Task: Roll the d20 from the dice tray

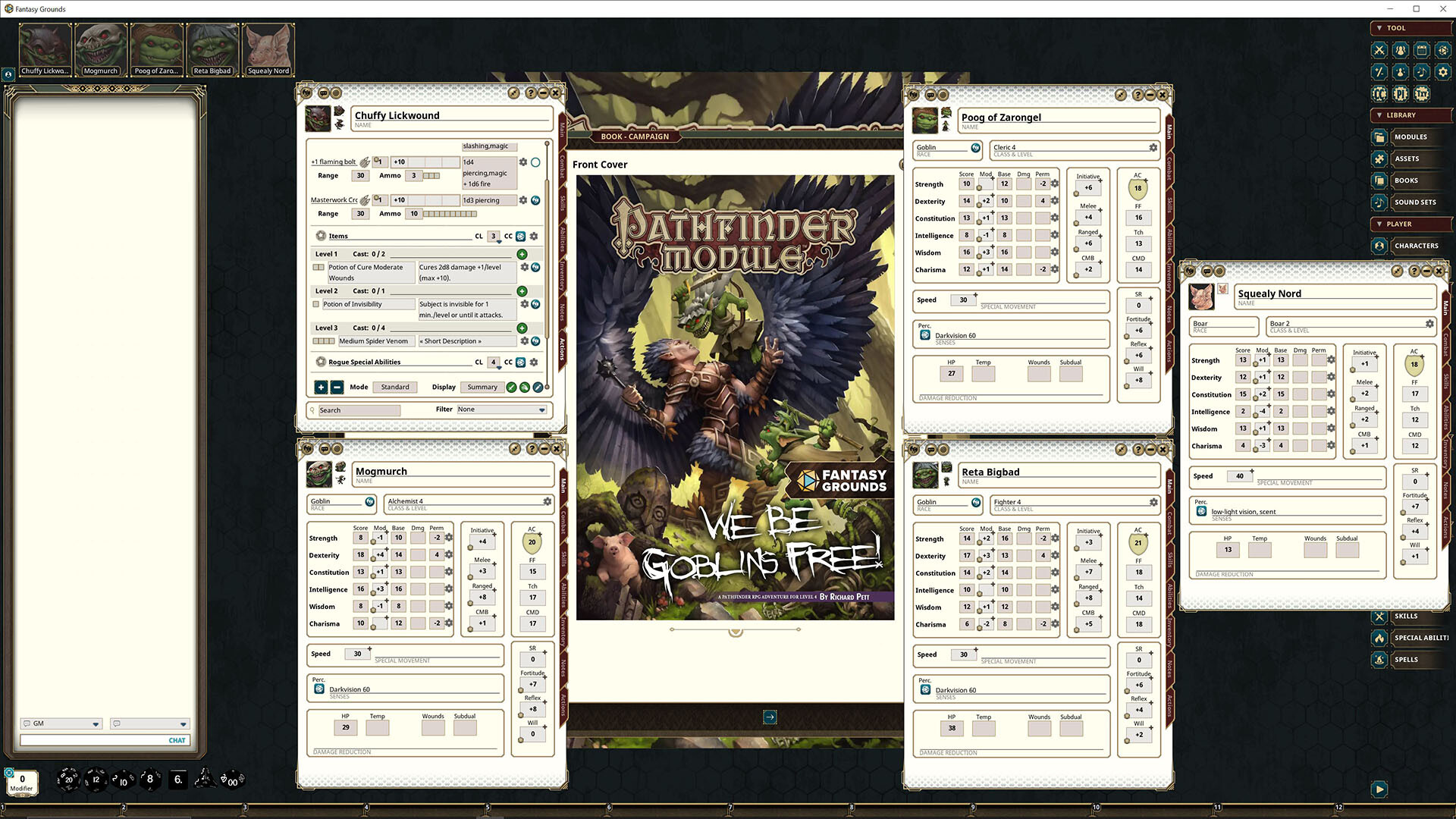Action: [x=68, y=780]
